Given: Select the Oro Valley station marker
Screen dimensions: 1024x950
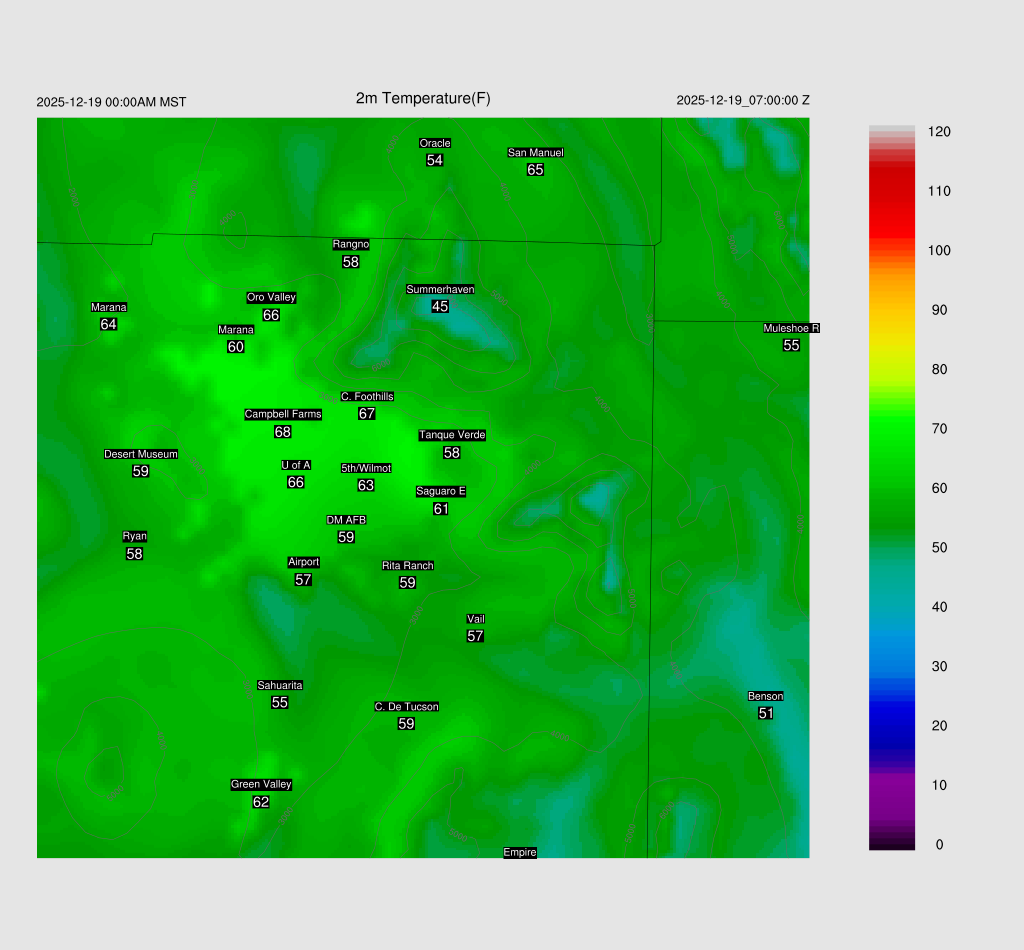Looking at the screenshot, I should click(x=271, y=297).
